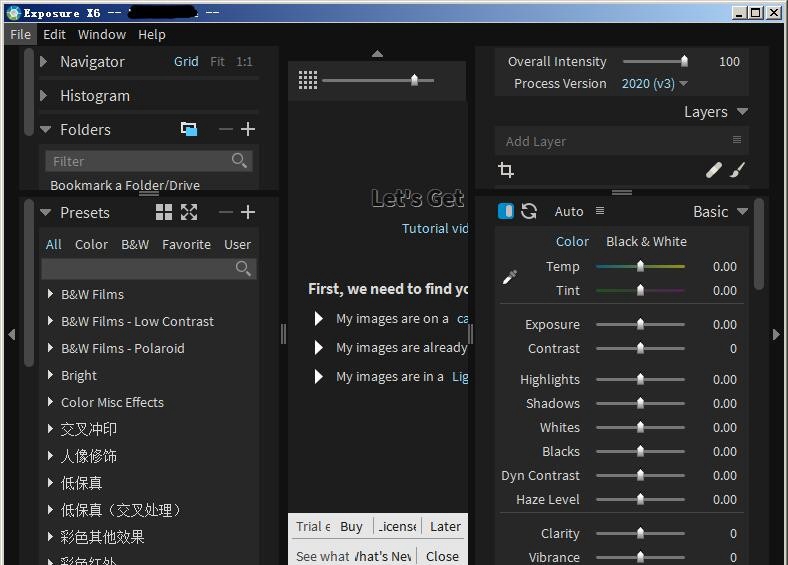Click the thumbnail grid size icon
788x565 pixels.
coord(308,80)
